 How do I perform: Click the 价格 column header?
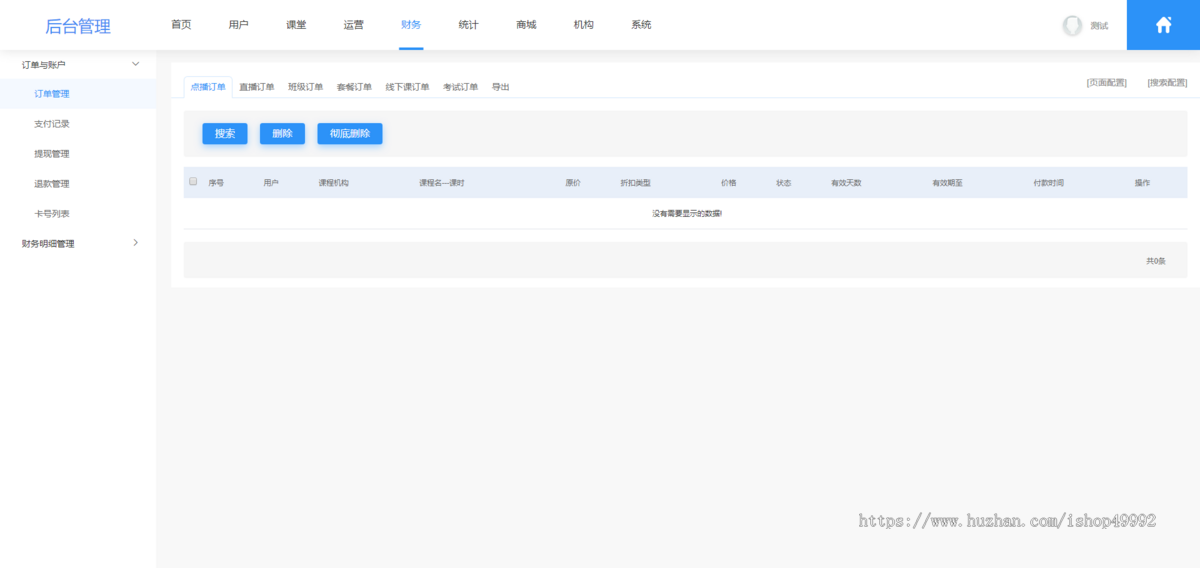point(729,183)
